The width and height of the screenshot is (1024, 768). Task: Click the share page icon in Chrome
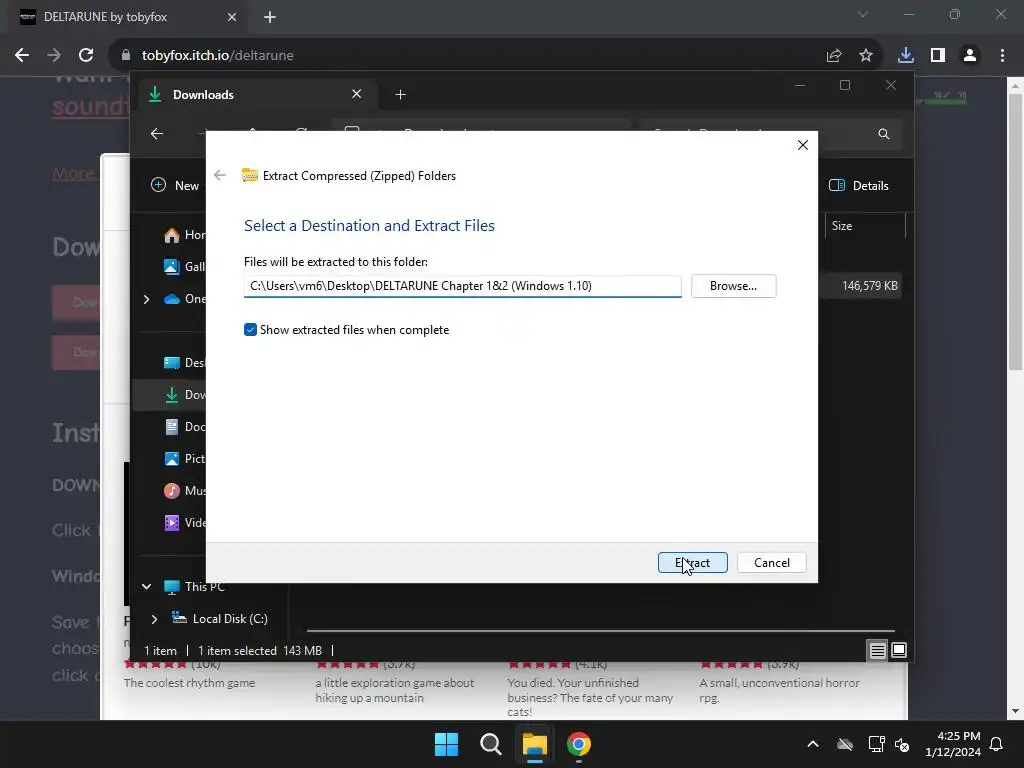click(x=833, y=56)
